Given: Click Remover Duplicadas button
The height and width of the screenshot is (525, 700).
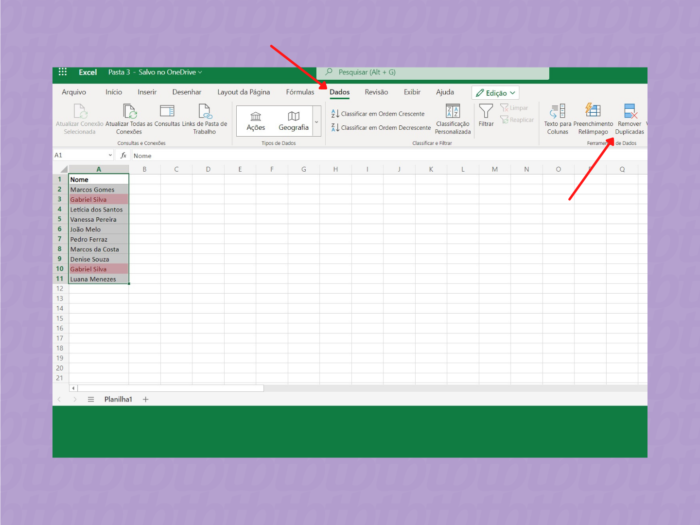Looking at the screenshot, I should click(629, 119).
